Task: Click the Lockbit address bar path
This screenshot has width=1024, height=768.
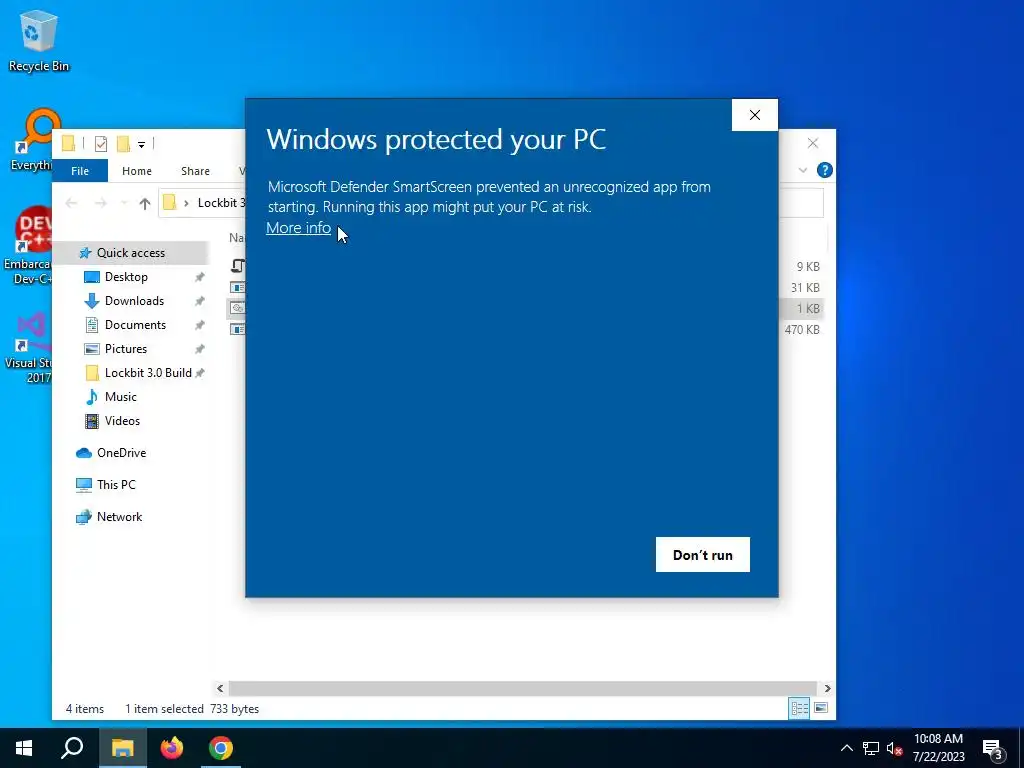Action: click(221, 203)
